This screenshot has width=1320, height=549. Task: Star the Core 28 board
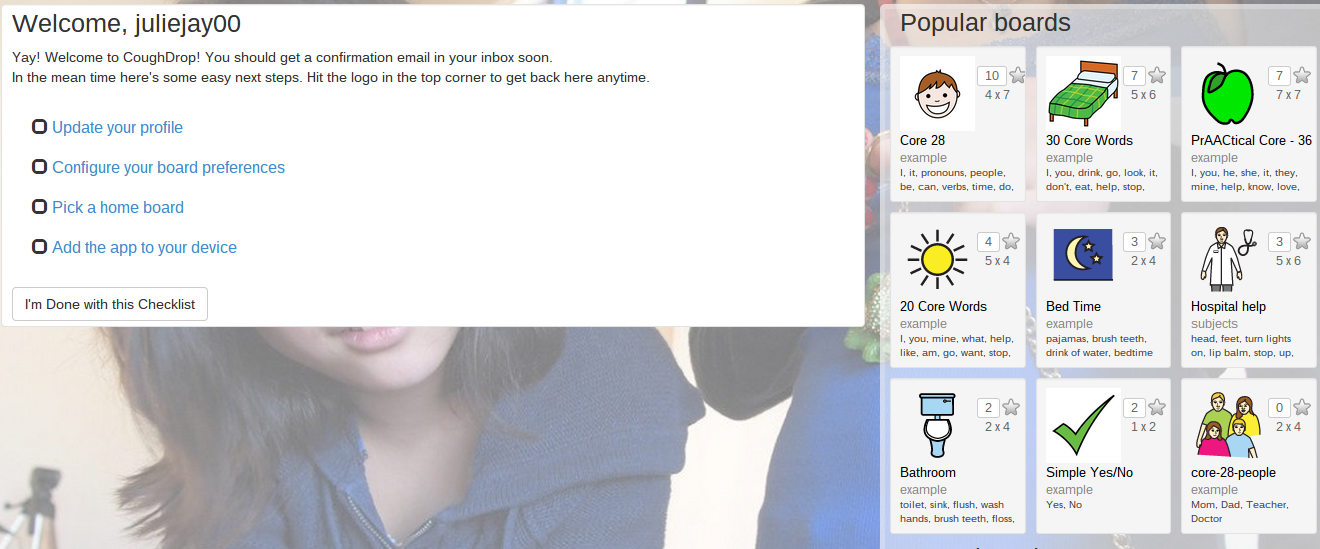tap(1017, 75)
